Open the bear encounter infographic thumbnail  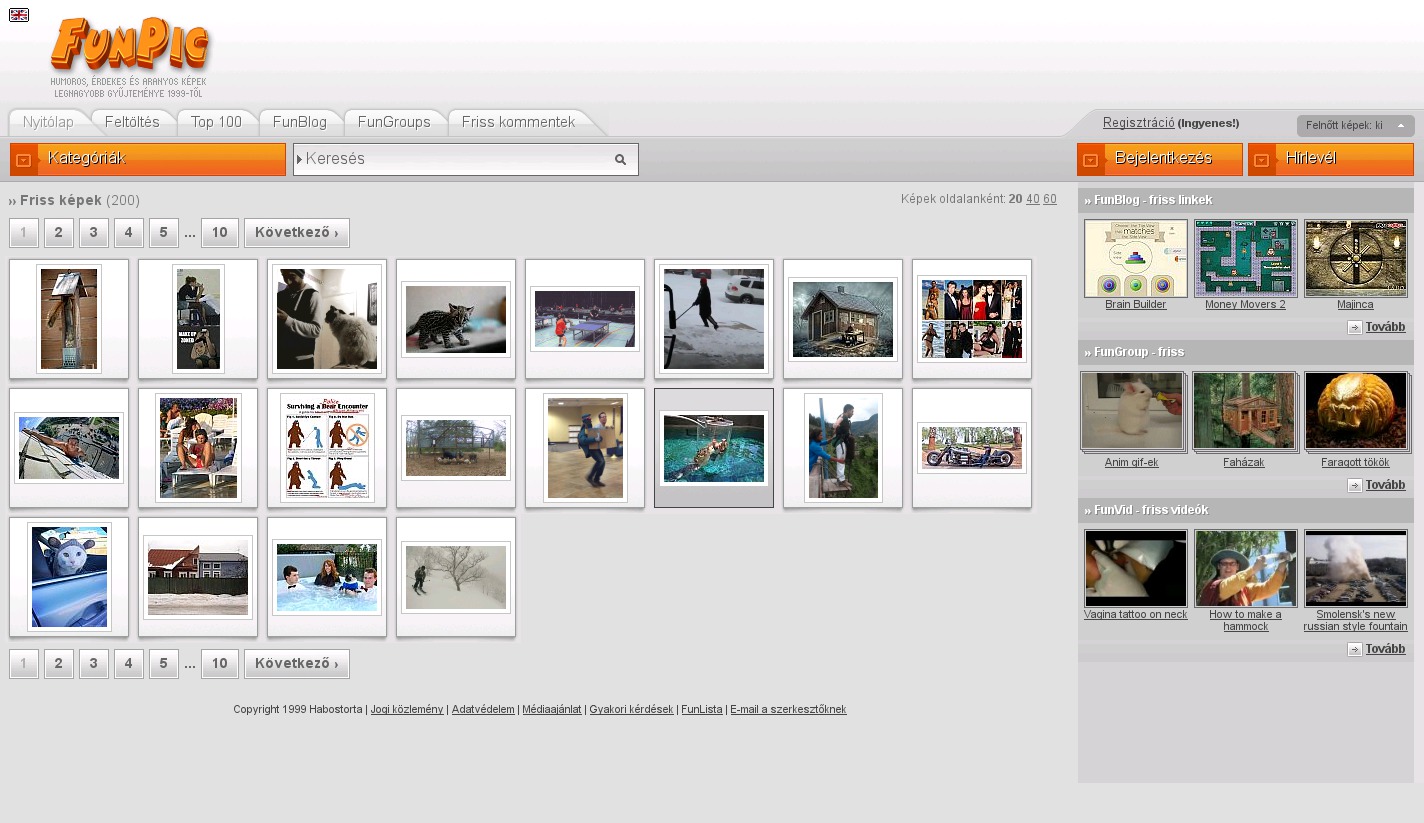click(x=327, y=447)
